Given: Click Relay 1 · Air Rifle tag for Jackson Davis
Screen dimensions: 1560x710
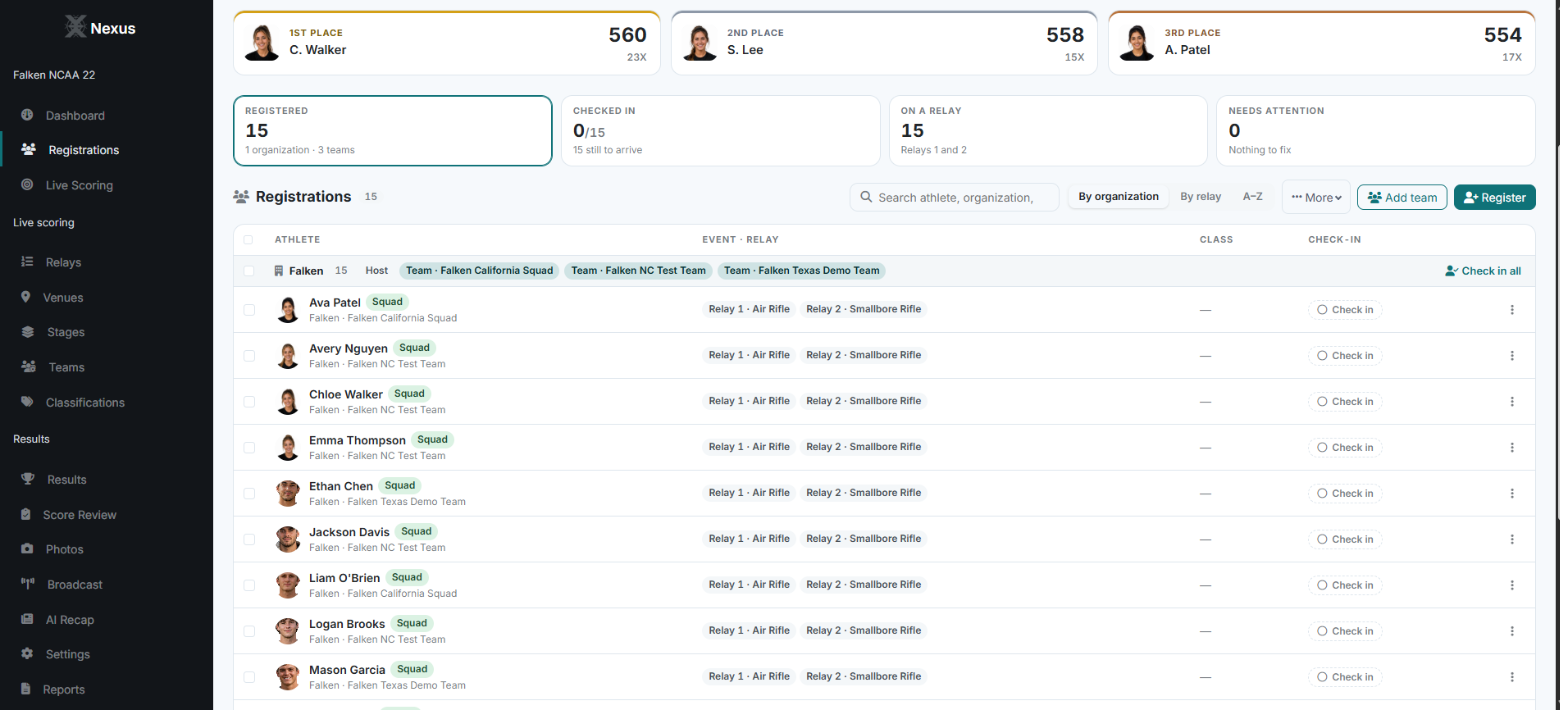Looking at the screenshot, I should click(749, 539).
